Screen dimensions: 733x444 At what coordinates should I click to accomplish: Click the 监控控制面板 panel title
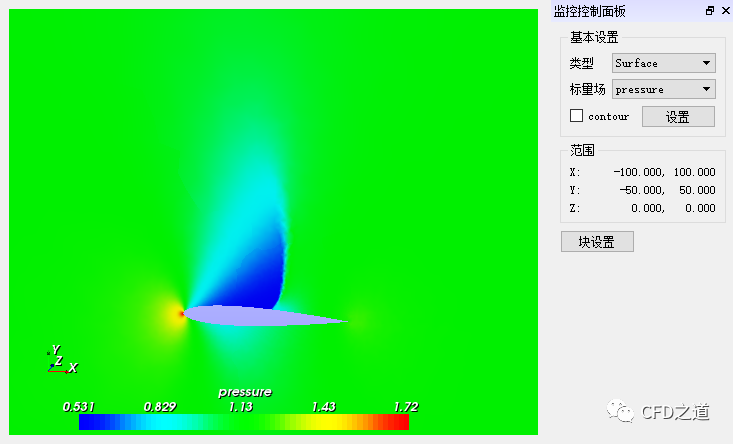[590, 11]
